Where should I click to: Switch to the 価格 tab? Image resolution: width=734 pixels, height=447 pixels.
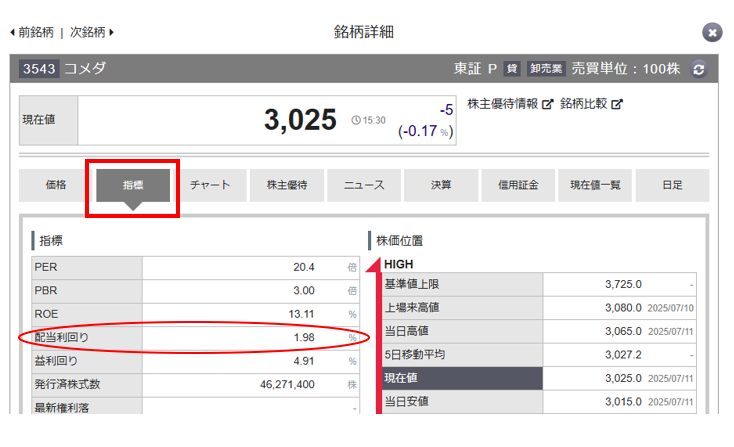click(x=56, y=185)
